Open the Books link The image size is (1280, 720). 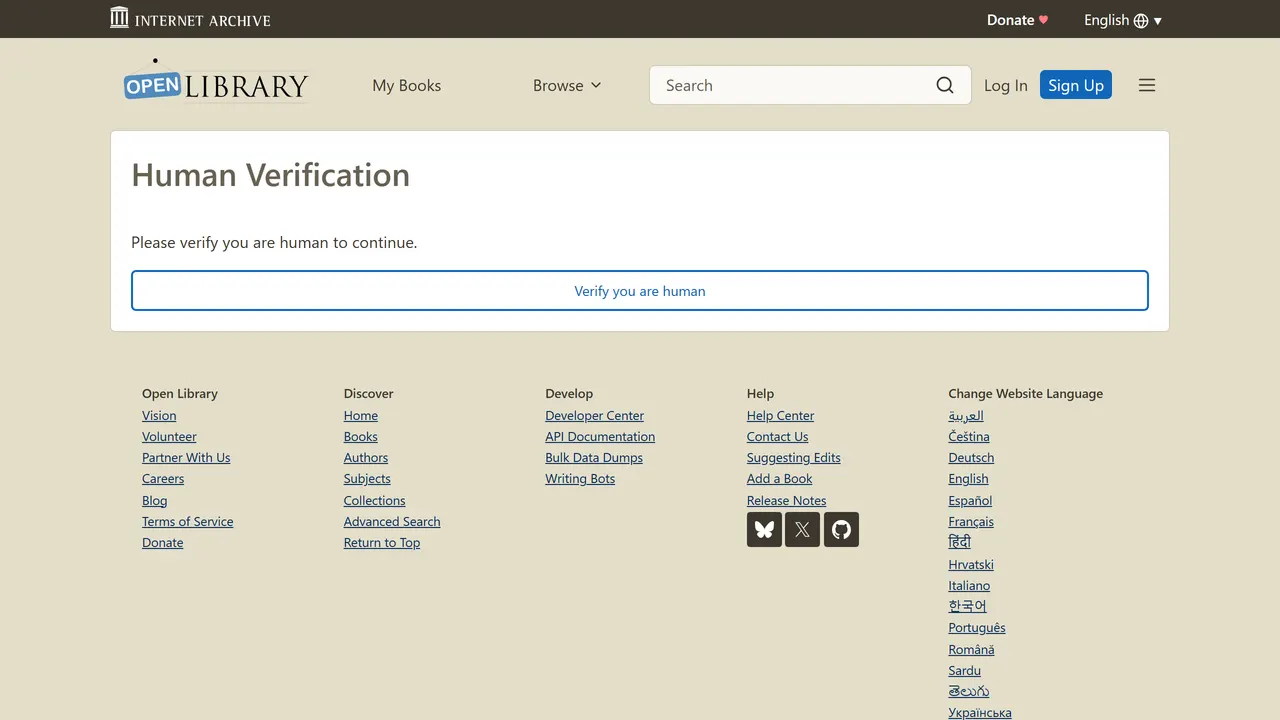[x=361, y=437]
